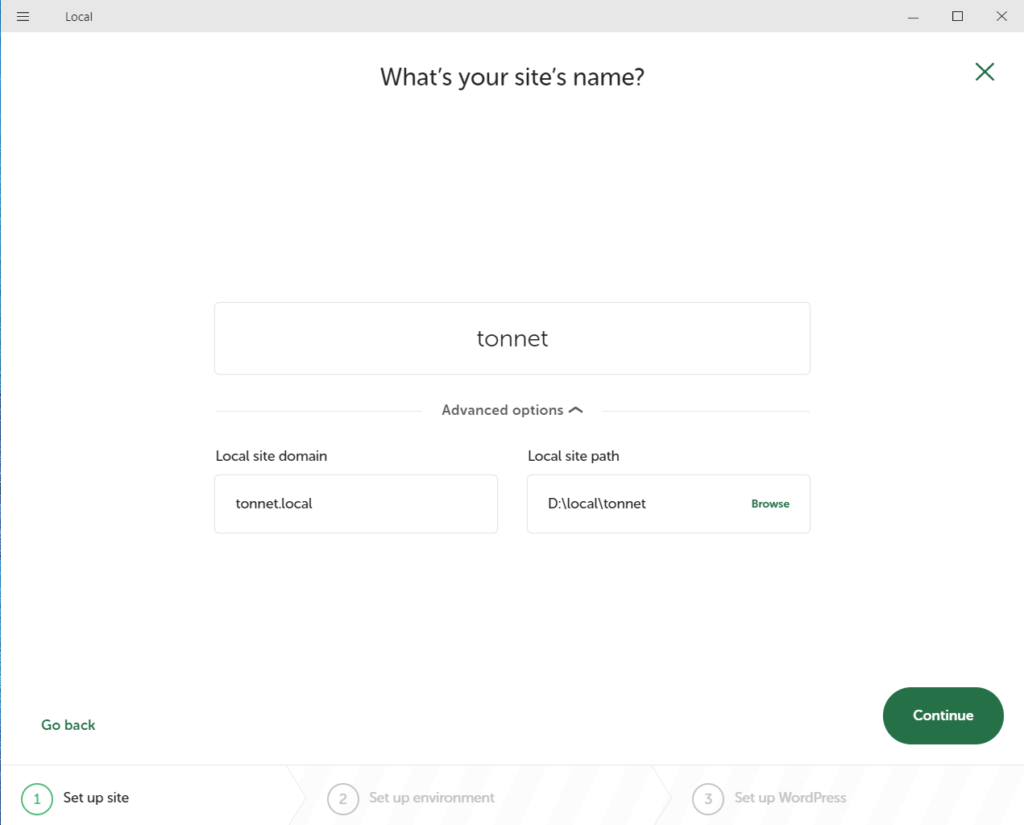Click the Local title in the title bar
The width and height of the screenshot is (1024, 825).
(x=79, y=17)
